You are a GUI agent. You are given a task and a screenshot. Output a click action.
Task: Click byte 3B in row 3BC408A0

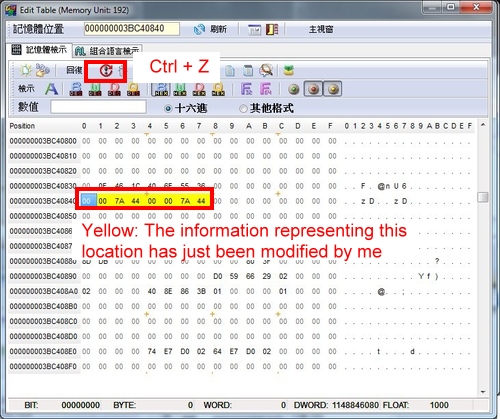pos(201,291)
